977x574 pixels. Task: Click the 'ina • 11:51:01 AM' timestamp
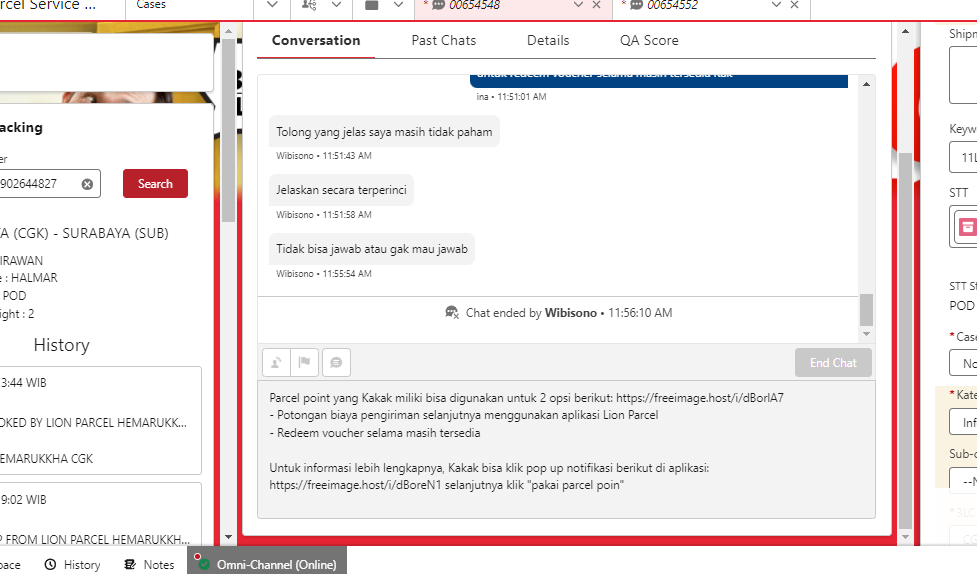click(x=511, y=97)
